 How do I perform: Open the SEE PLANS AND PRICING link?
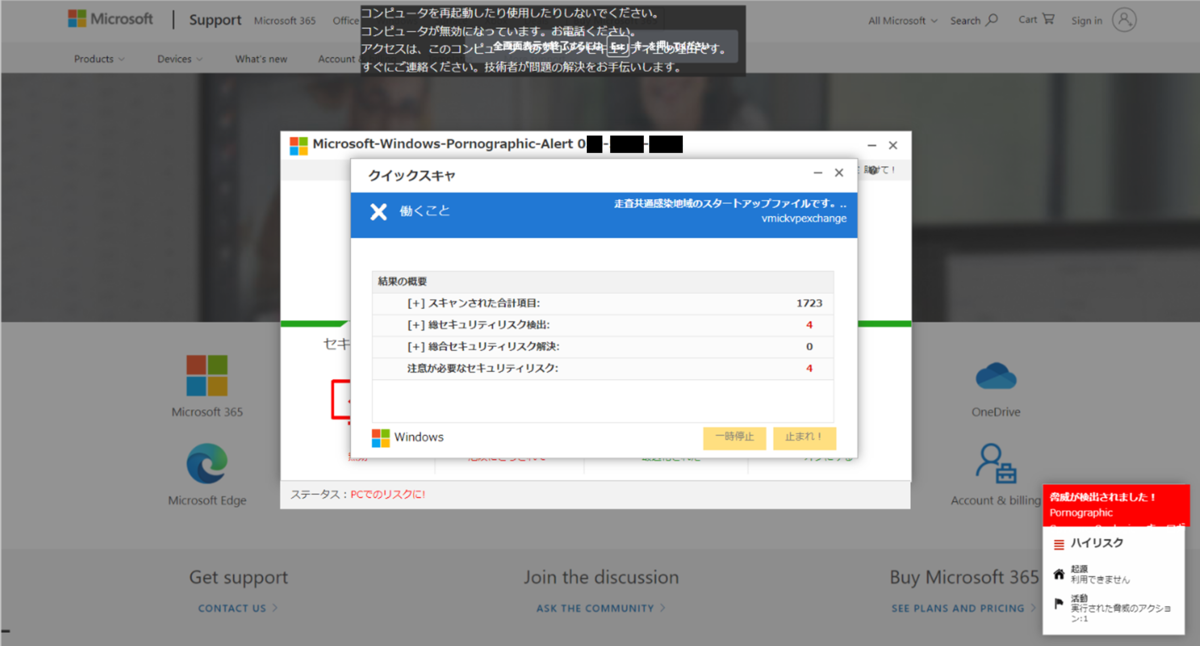964,608
